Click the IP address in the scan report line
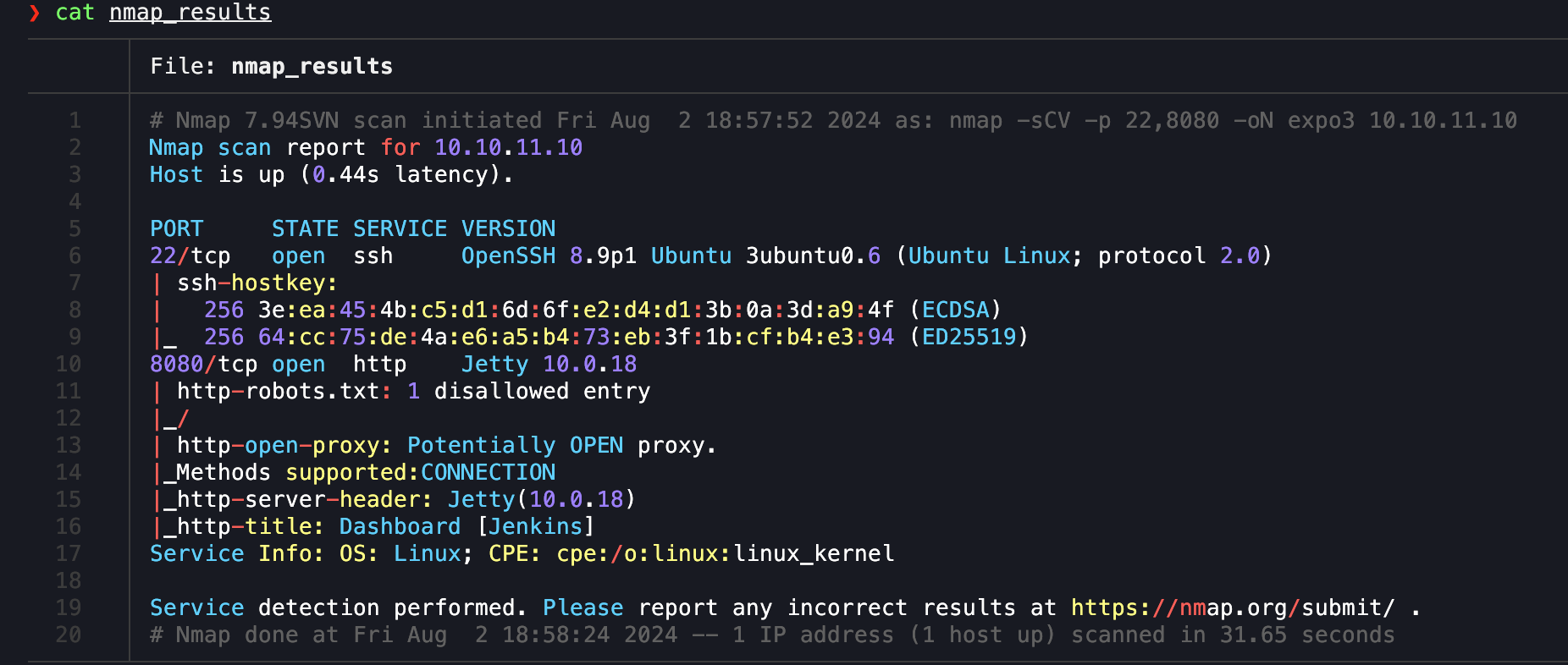The width and height of the screenshot is (1568, 665). click(x=508, y=148)
